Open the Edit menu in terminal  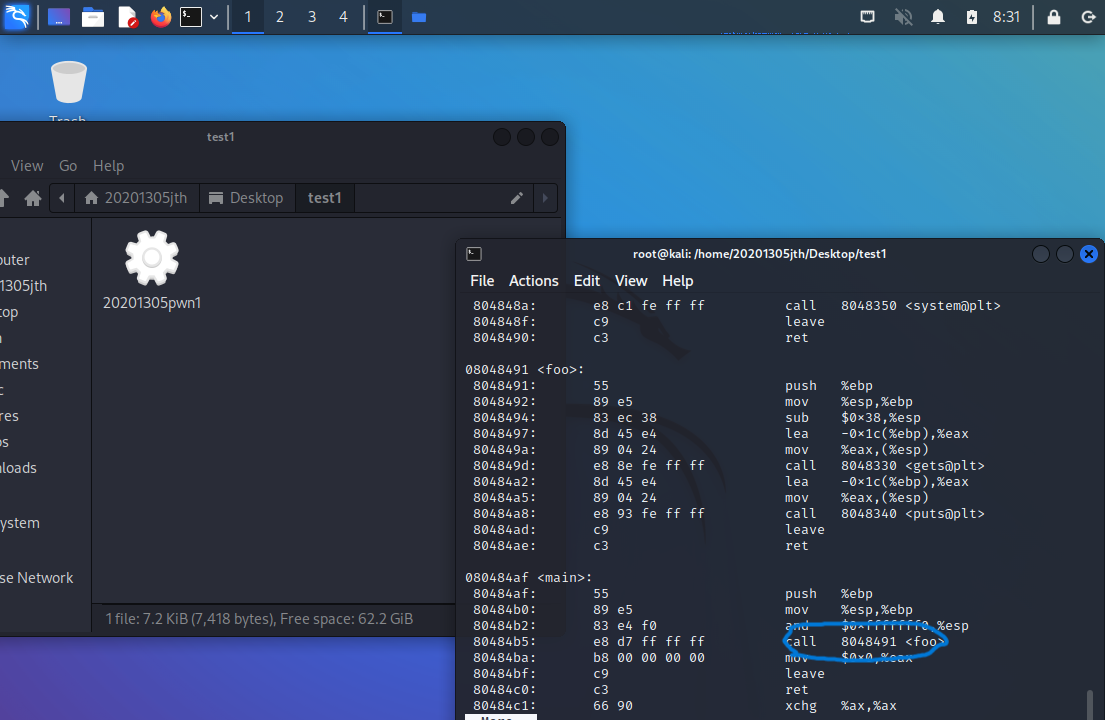(586, 280)
